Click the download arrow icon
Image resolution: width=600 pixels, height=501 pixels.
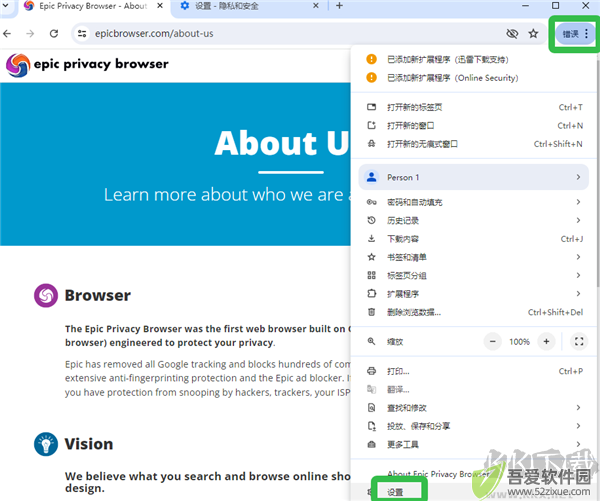pyautogui.click(x=372, y=239)
